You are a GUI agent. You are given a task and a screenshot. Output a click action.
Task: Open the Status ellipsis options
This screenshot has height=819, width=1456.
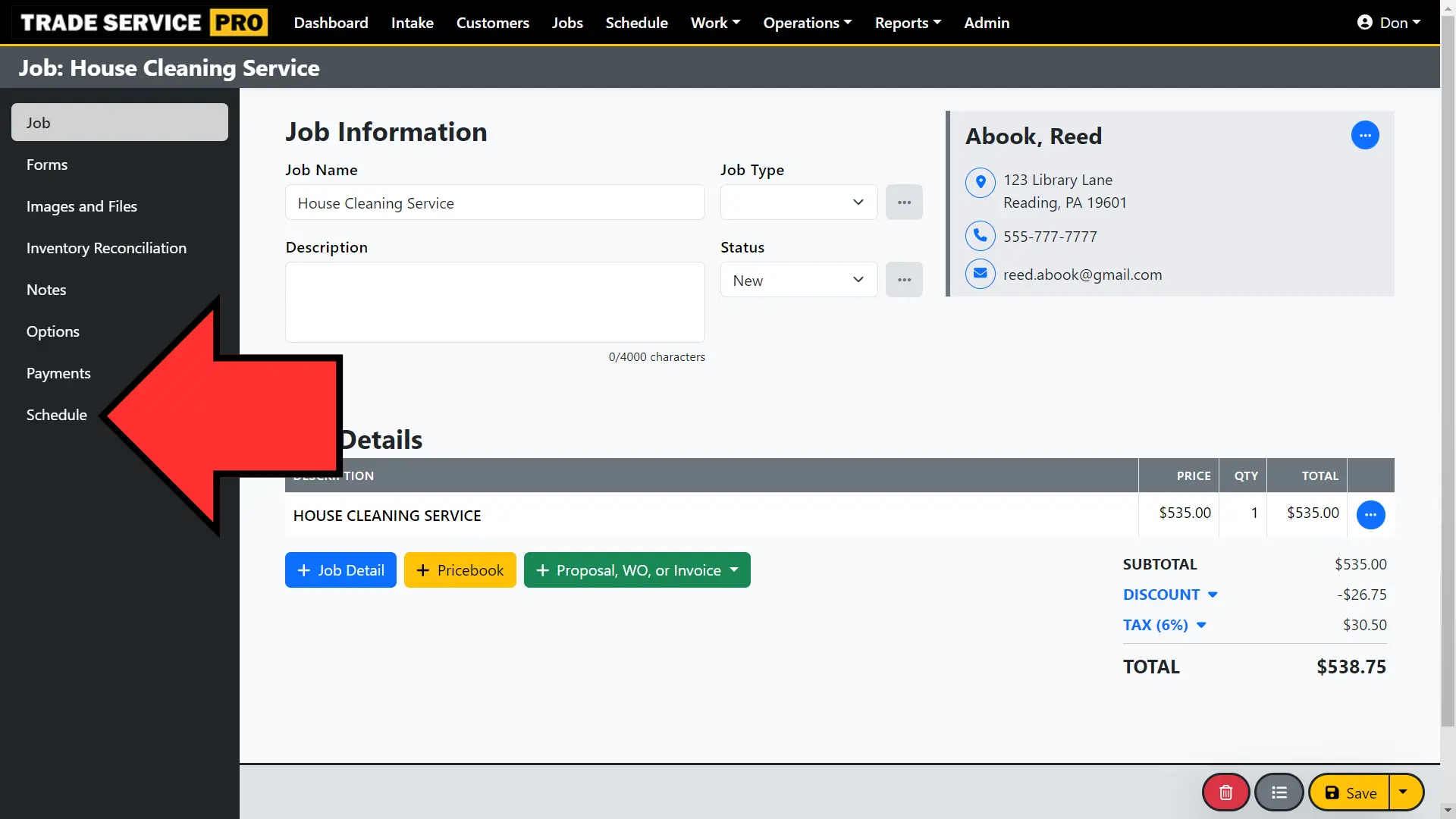[904, 279]
